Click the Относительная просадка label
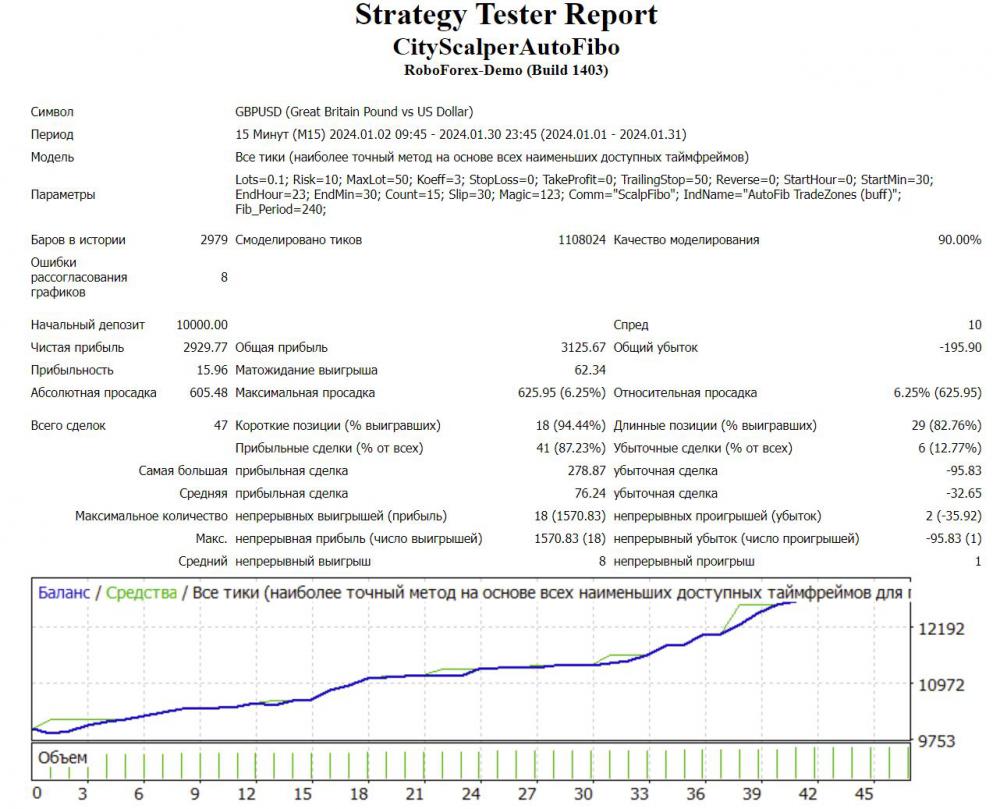This screenshot has height=809, width=1000. [685, 393]
